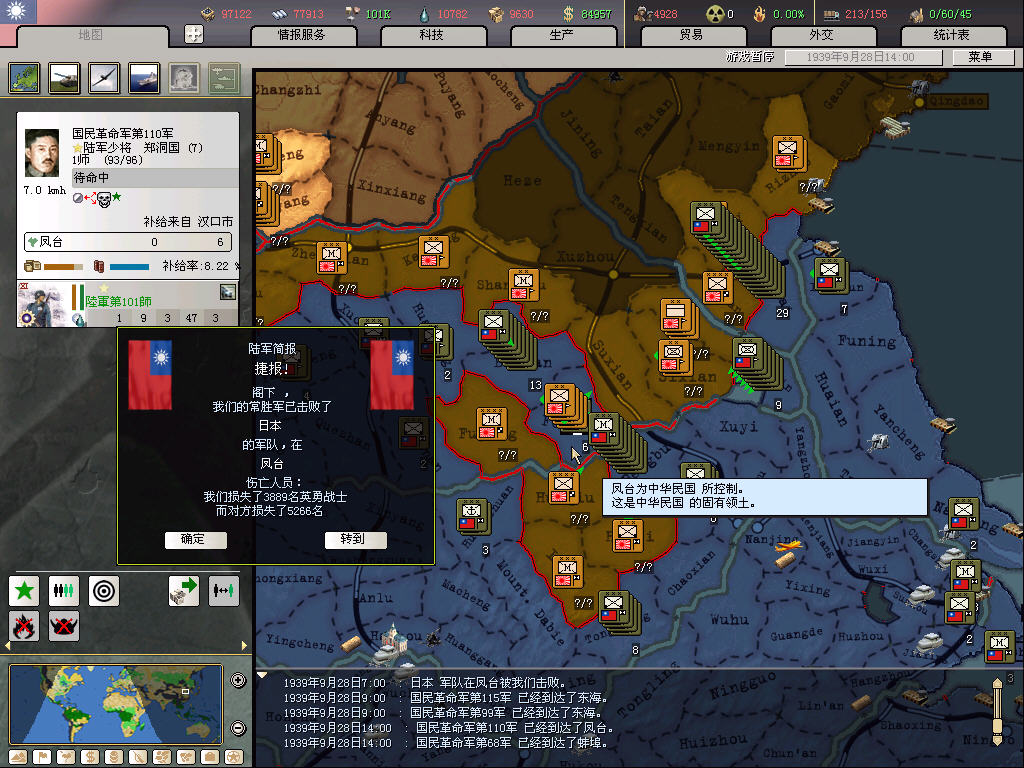This screenshot has width=1024, height=768.
Task: Click the money dollar icon beside 84957
Action: (x=569, y=14)
